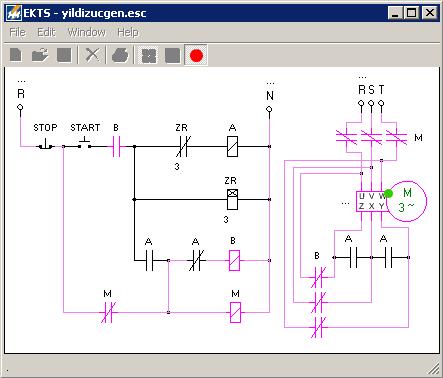
Task: Click the grid-pattern simulation toolbar icon
Action: click(x=149, y=55)
